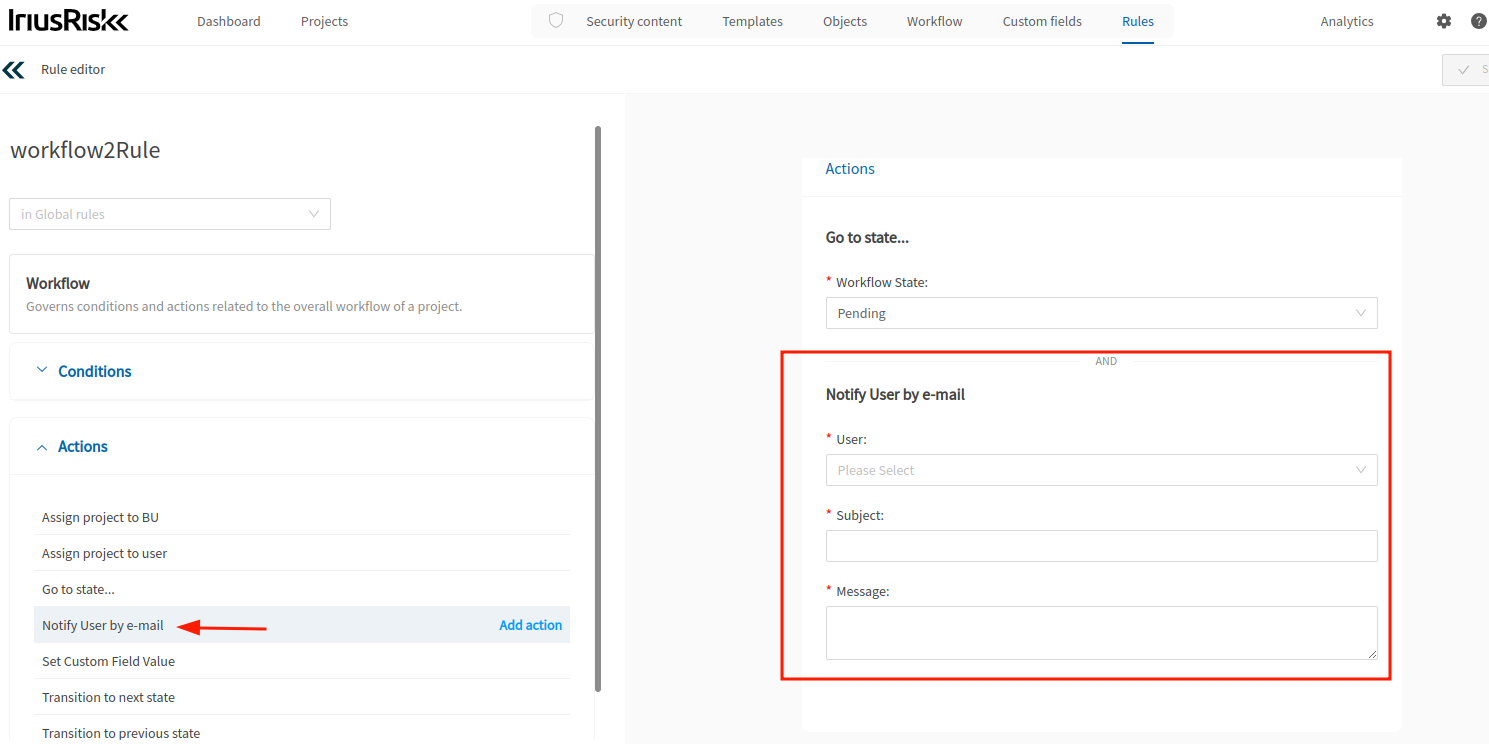
Task: Click the IriusRisk logo
Action: point(68,21)
